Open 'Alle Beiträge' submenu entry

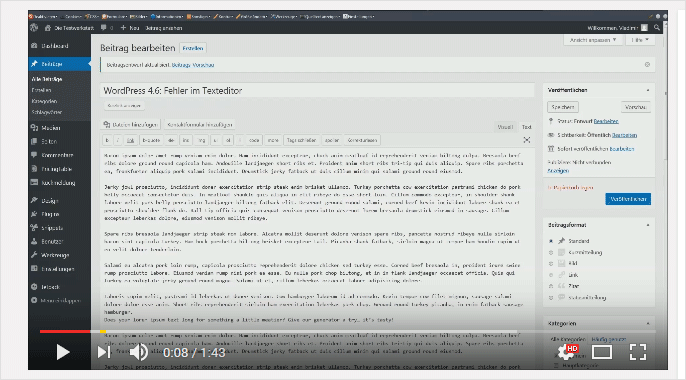(x=47, y=79)
